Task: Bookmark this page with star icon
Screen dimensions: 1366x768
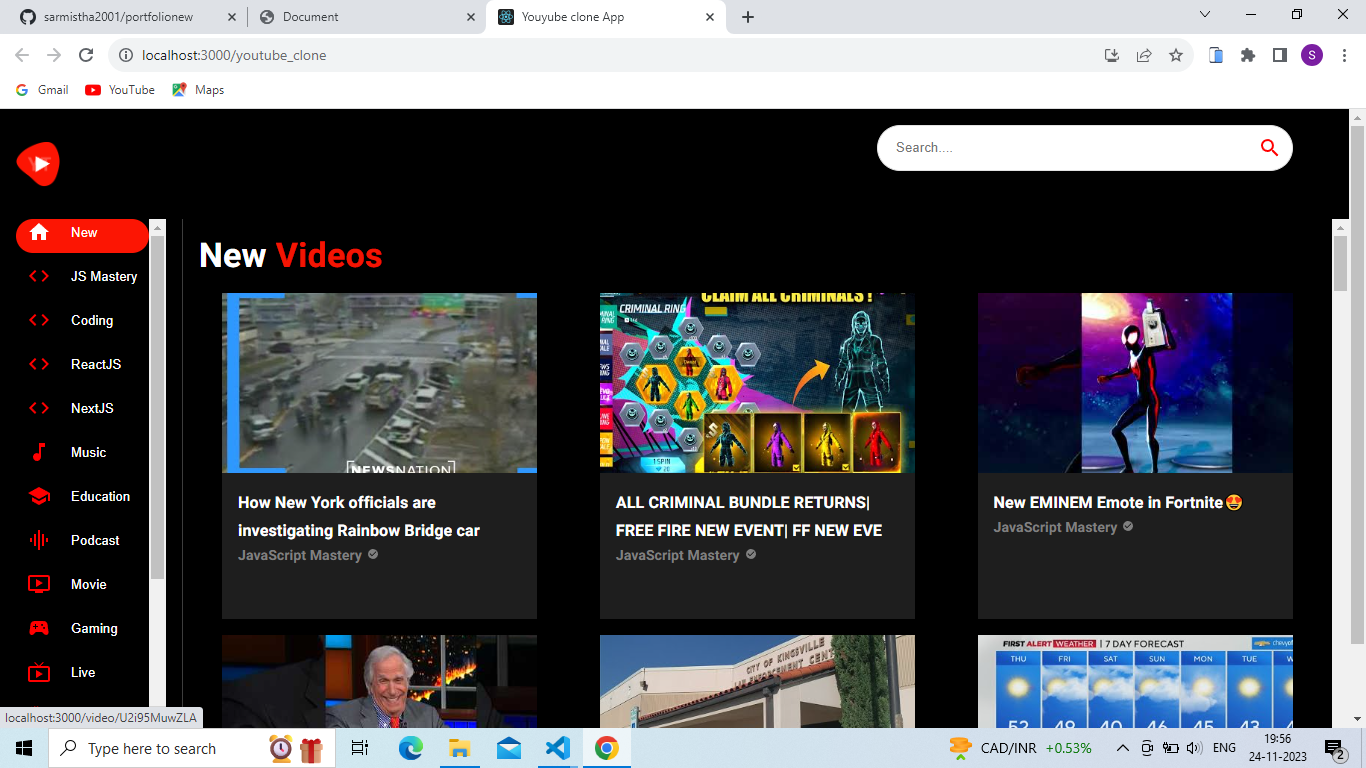Action: tap(1176, 55)
